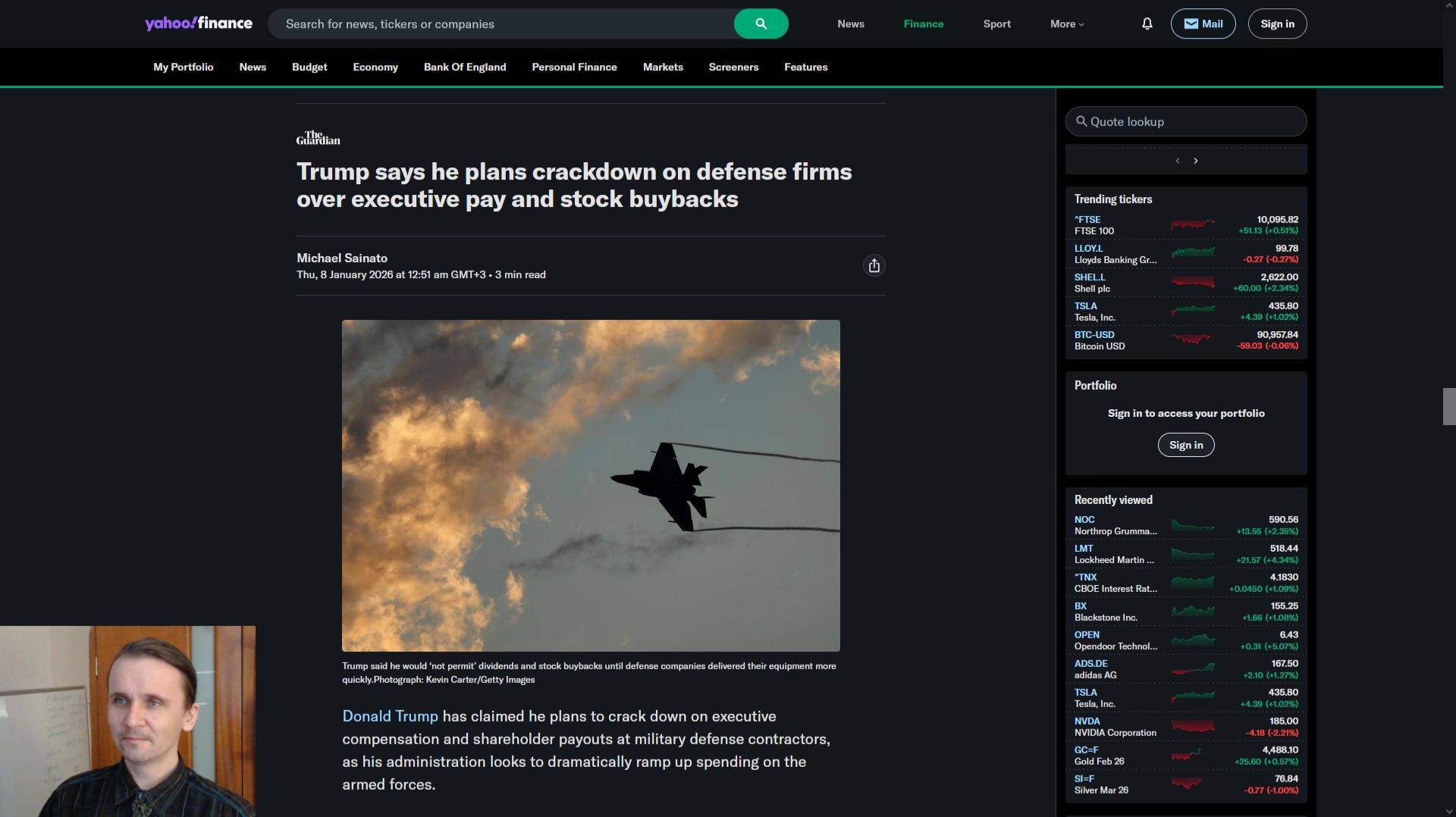Open the LMT ticker link
The width and height of the screenshot is (1456, 817).
1084,548
